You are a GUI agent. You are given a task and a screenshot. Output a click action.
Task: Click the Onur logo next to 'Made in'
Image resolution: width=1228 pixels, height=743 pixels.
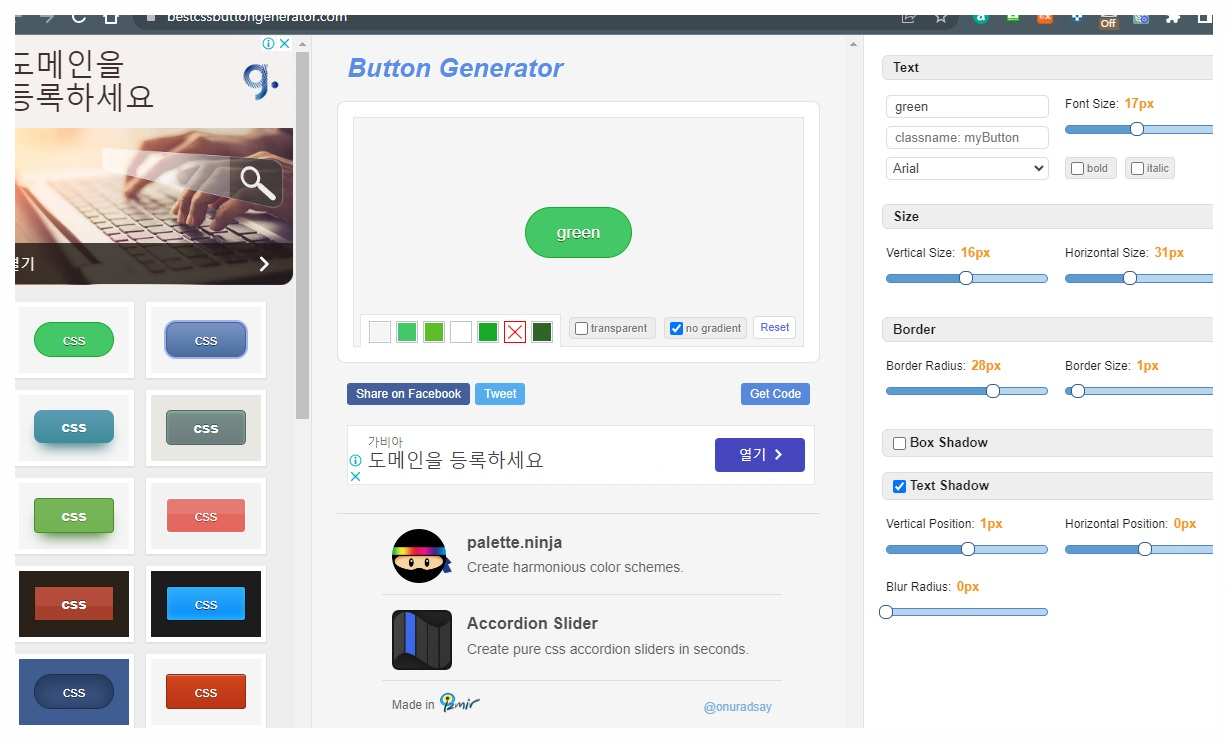click(460, 703)
